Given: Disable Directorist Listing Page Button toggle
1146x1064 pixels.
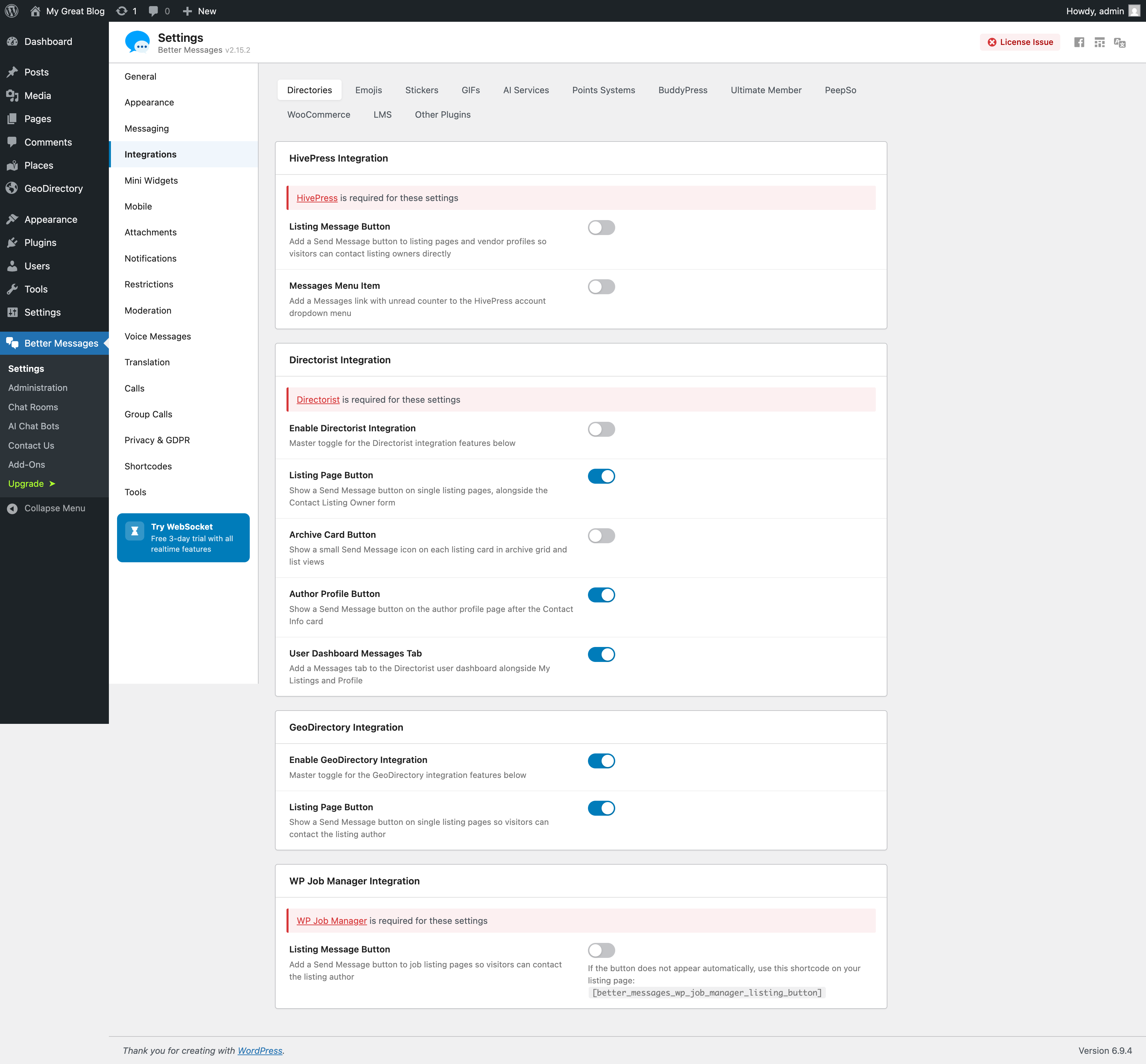Looking at the screenshot, I should click(601, 476).
